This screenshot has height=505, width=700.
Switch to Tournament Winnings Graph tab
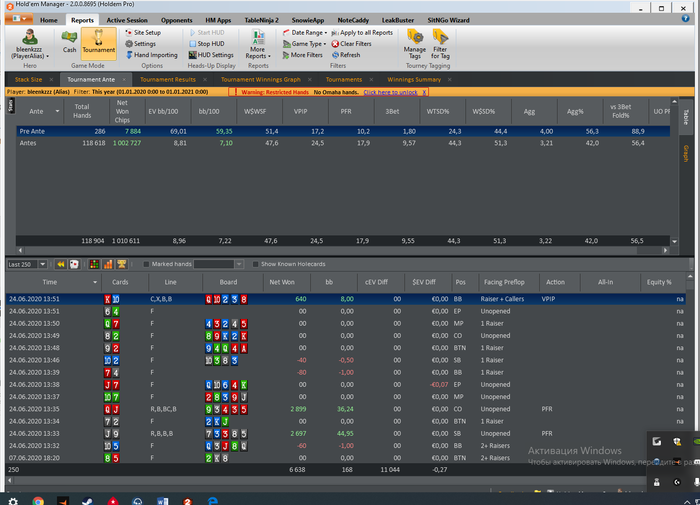pyautogui.click(x=261, y=79)
